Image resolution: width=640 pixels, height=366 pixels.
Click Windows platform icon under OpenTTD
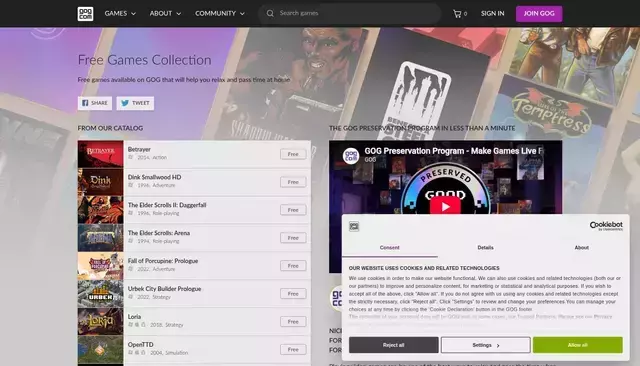coord(131,352)
